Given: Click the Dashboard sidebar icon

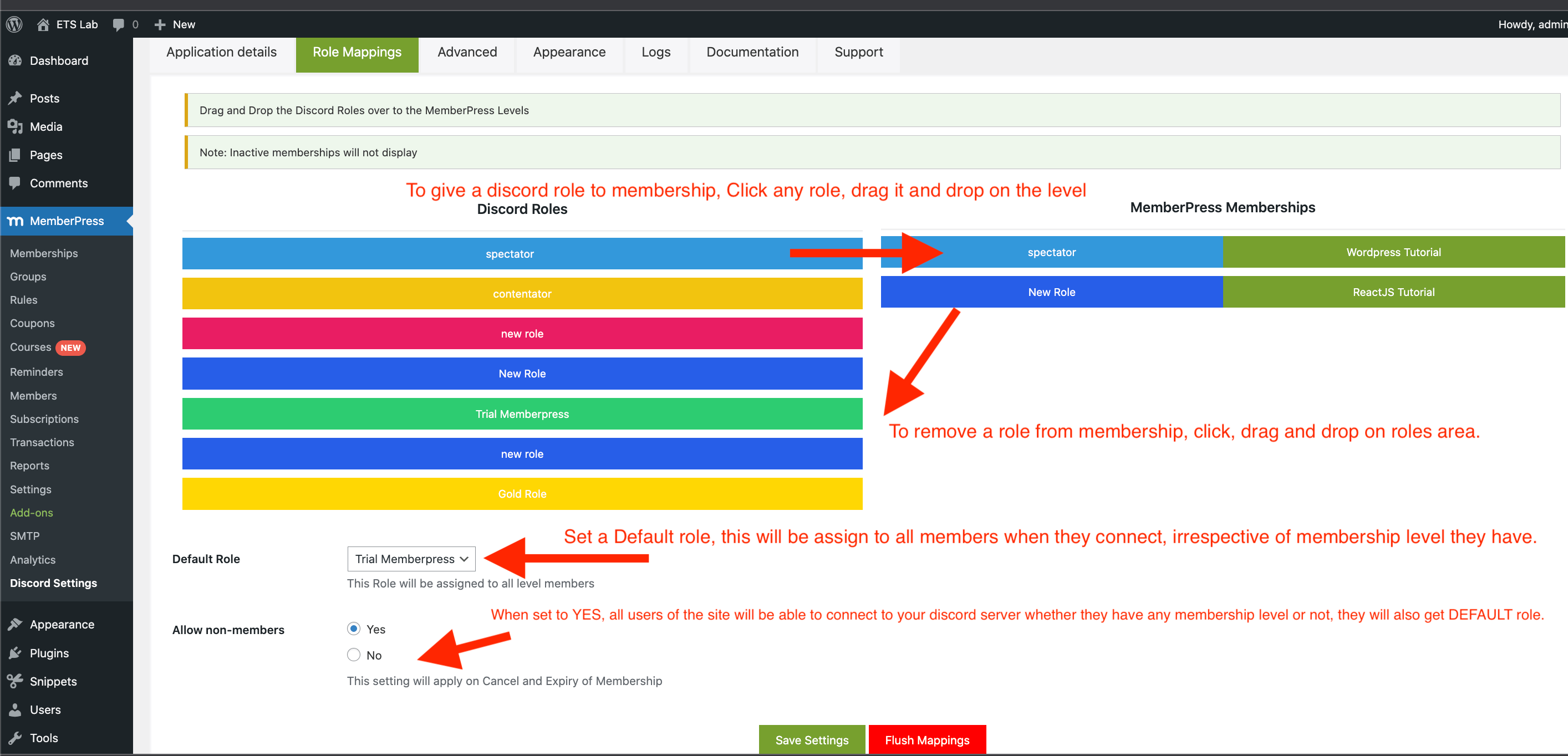Looking at the screenshot, I should tap(16, 60).
